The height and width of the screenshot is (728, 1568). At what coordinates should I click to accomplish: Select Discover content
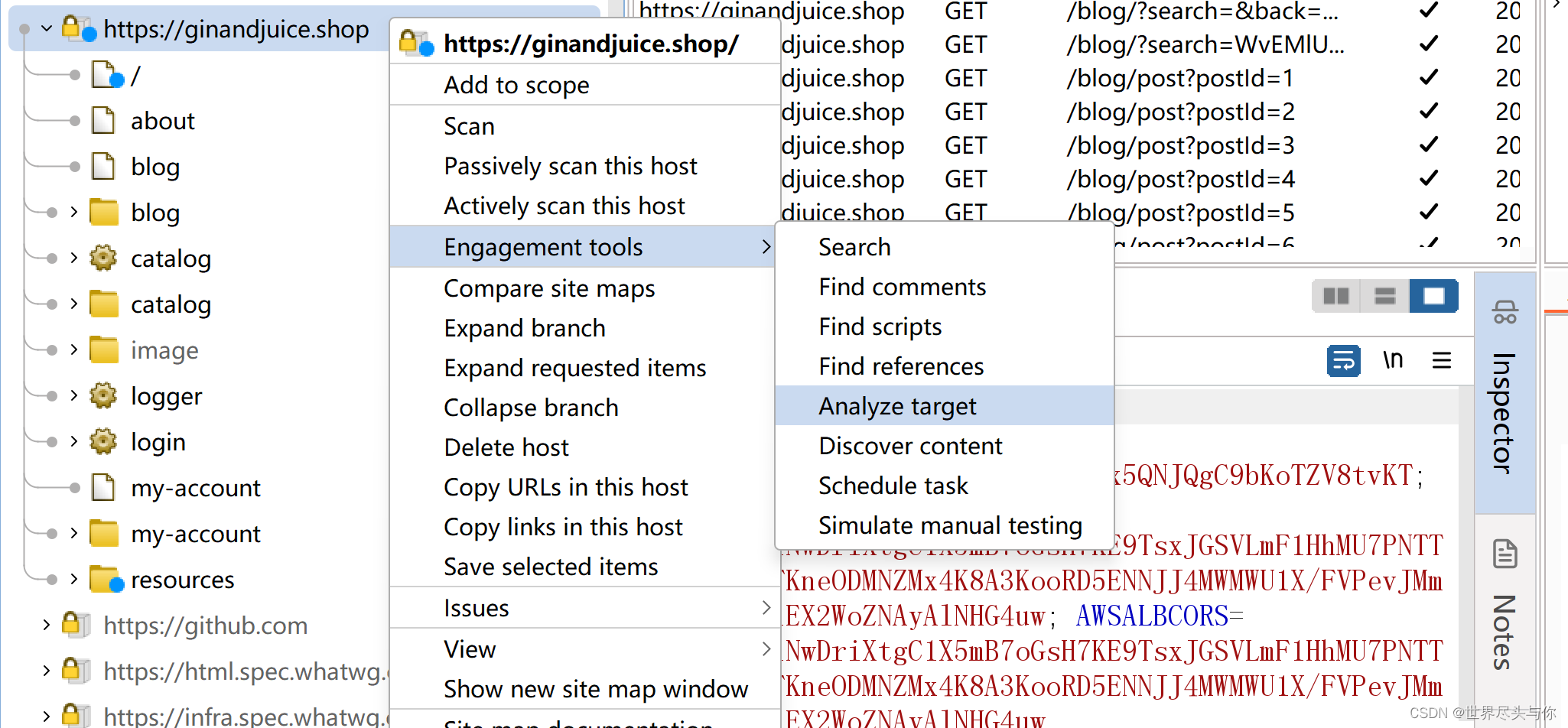(945, 446)
